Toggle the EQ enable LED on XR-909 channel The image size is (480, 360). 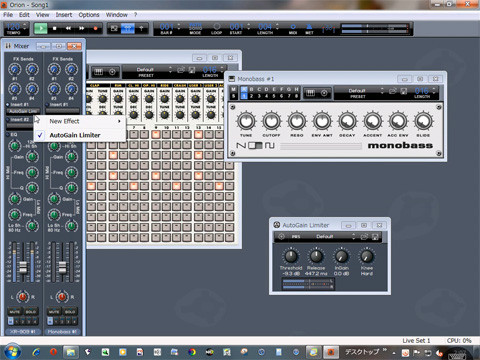point(8,134)
